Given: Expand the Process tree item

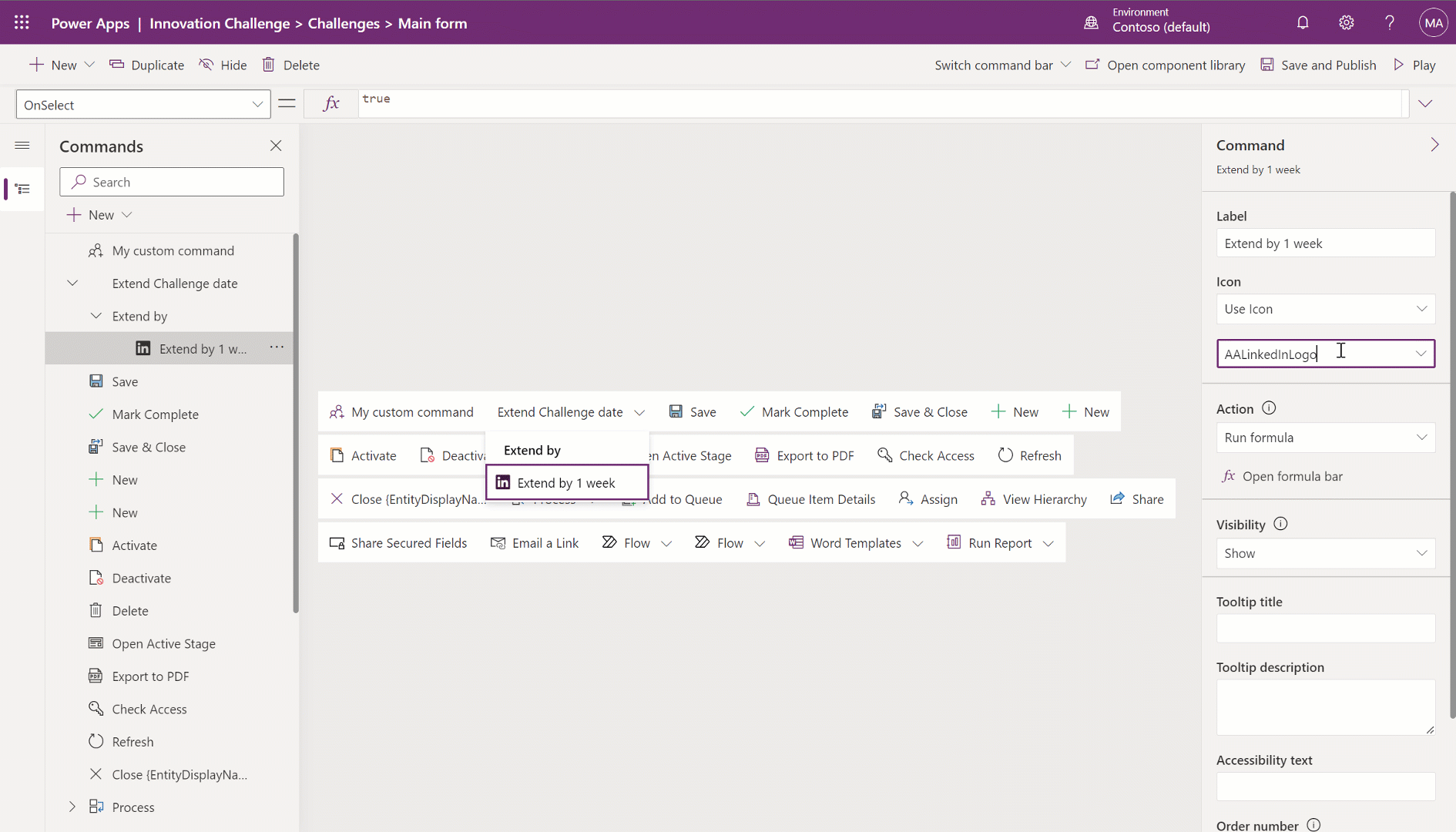Looking at the screenshot, I should [x=72, y=807].
